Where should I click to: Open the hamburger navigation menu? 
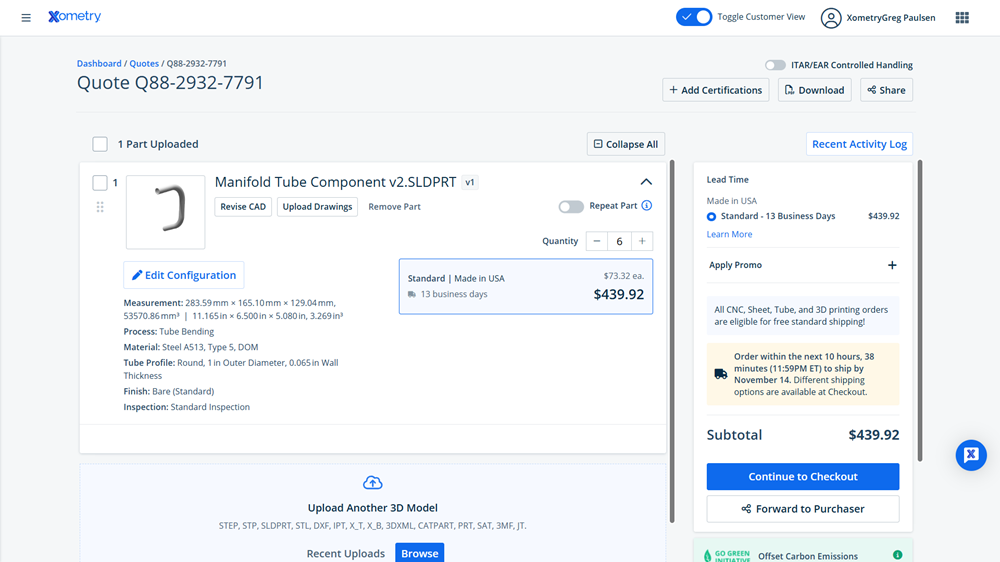tap(26, 18)
